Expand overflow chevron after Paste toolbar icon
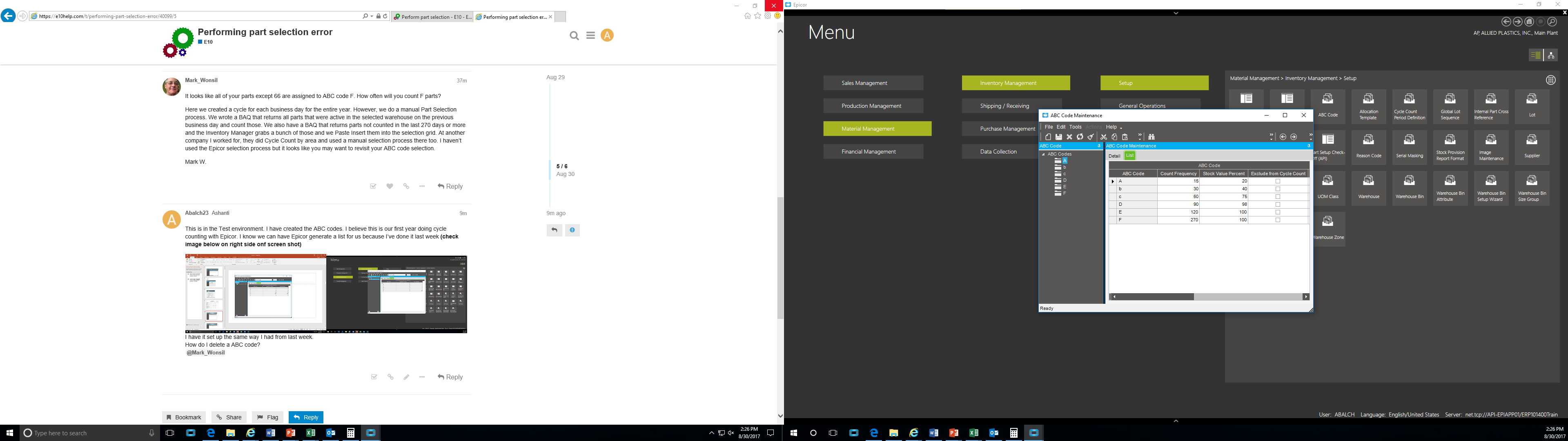This screenshot has width=1568, height=441. pos(1140,136)
